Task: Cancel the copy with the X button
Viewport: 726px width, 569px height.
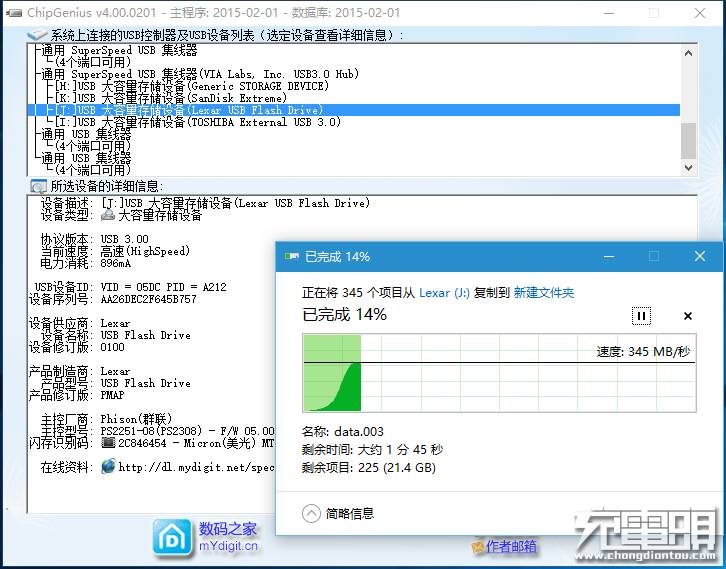Action: coord(688,316)
